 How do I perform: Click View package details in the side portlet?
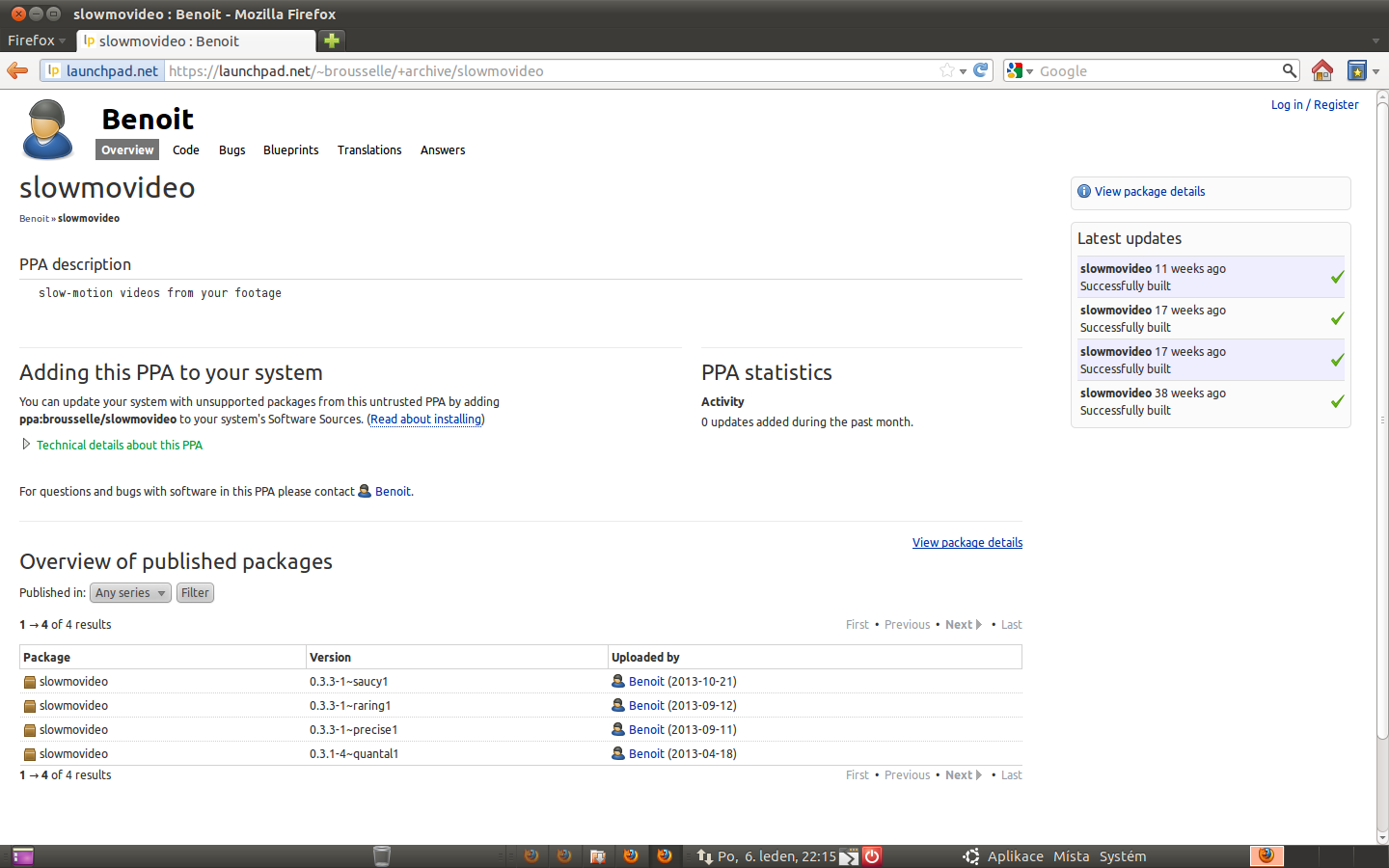point(1149,191)
